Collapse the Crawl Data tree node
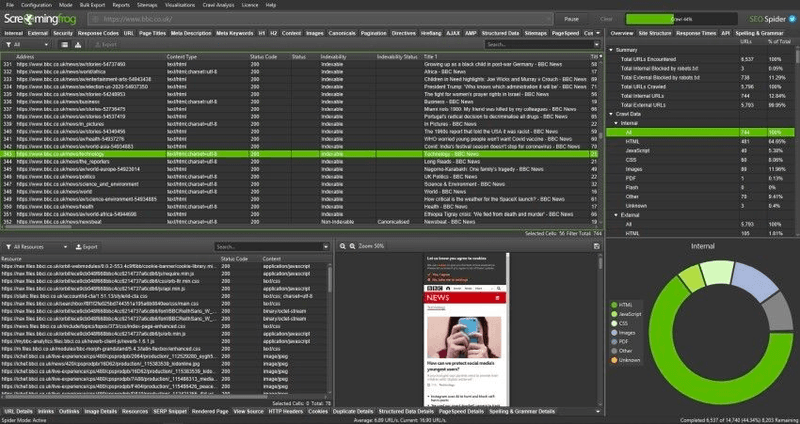The image size is (800, 424). pyautogui.click(x=611, y=114)
